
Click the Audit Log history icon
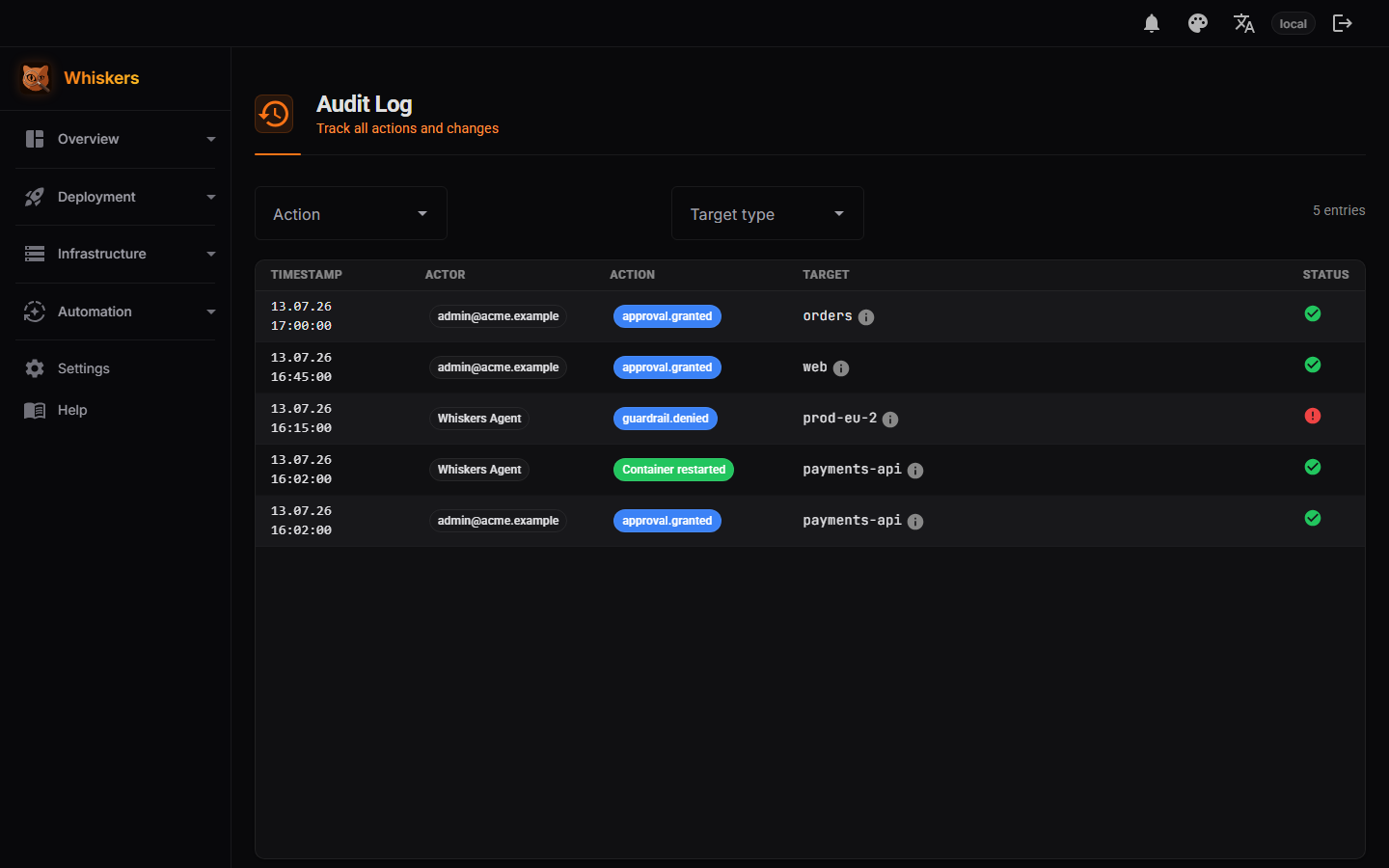[x=274, y=114]
